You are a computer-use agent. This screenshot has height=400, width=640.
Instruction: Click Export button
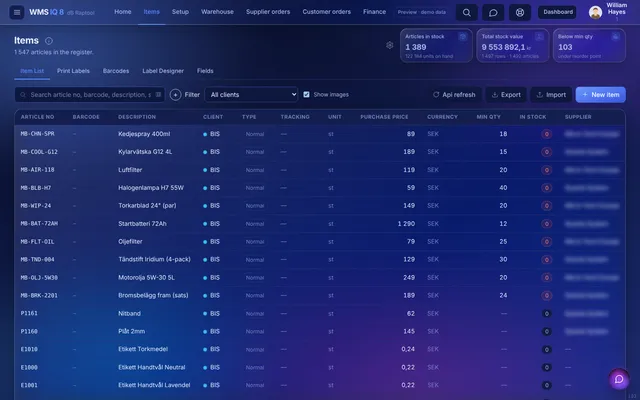coord(506,95)
